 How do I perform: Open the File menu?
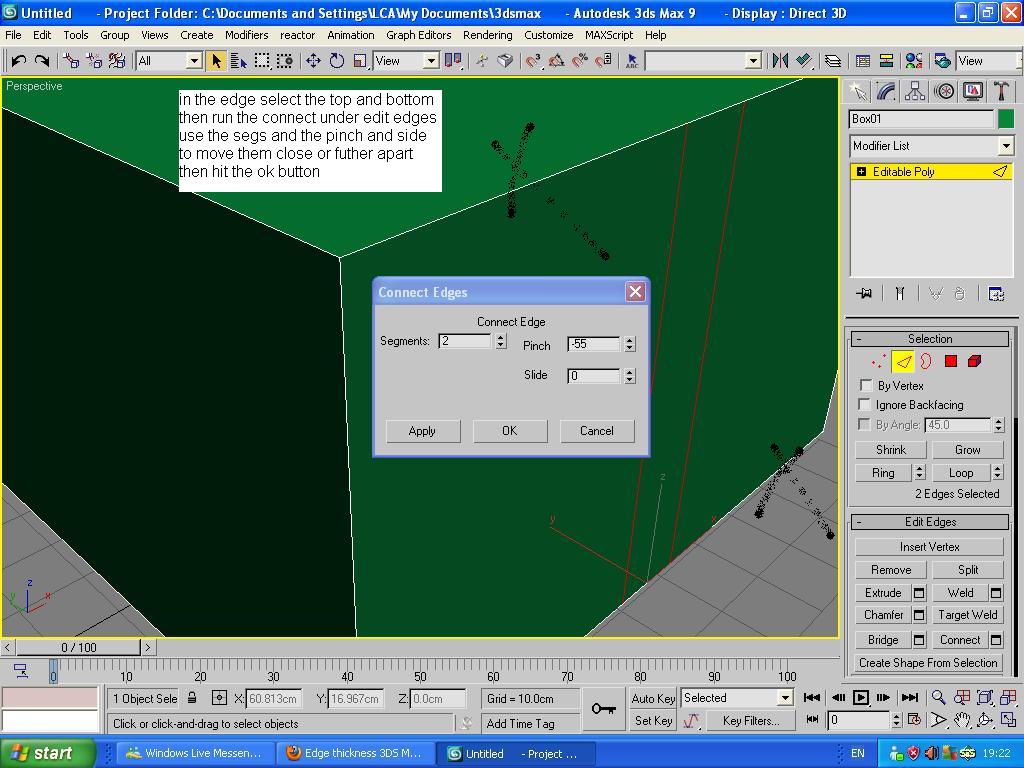pyautogui.click(x=13, y=35)
